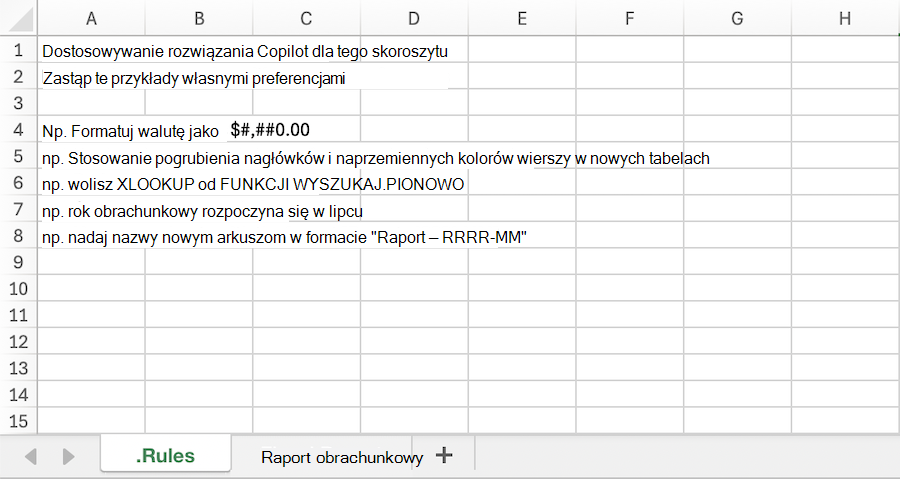Click the Select All corner triangle
900x479 pixels.
pos(21,19)
